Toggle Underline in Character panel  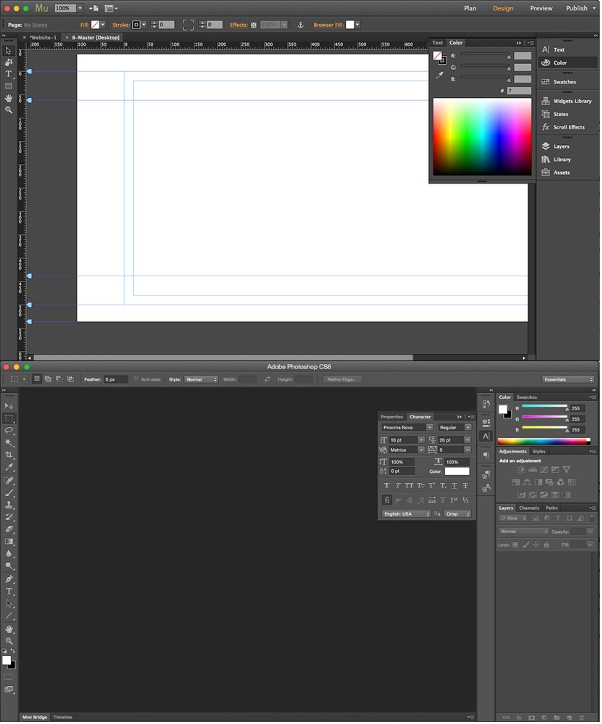click(x=454, y=486)
